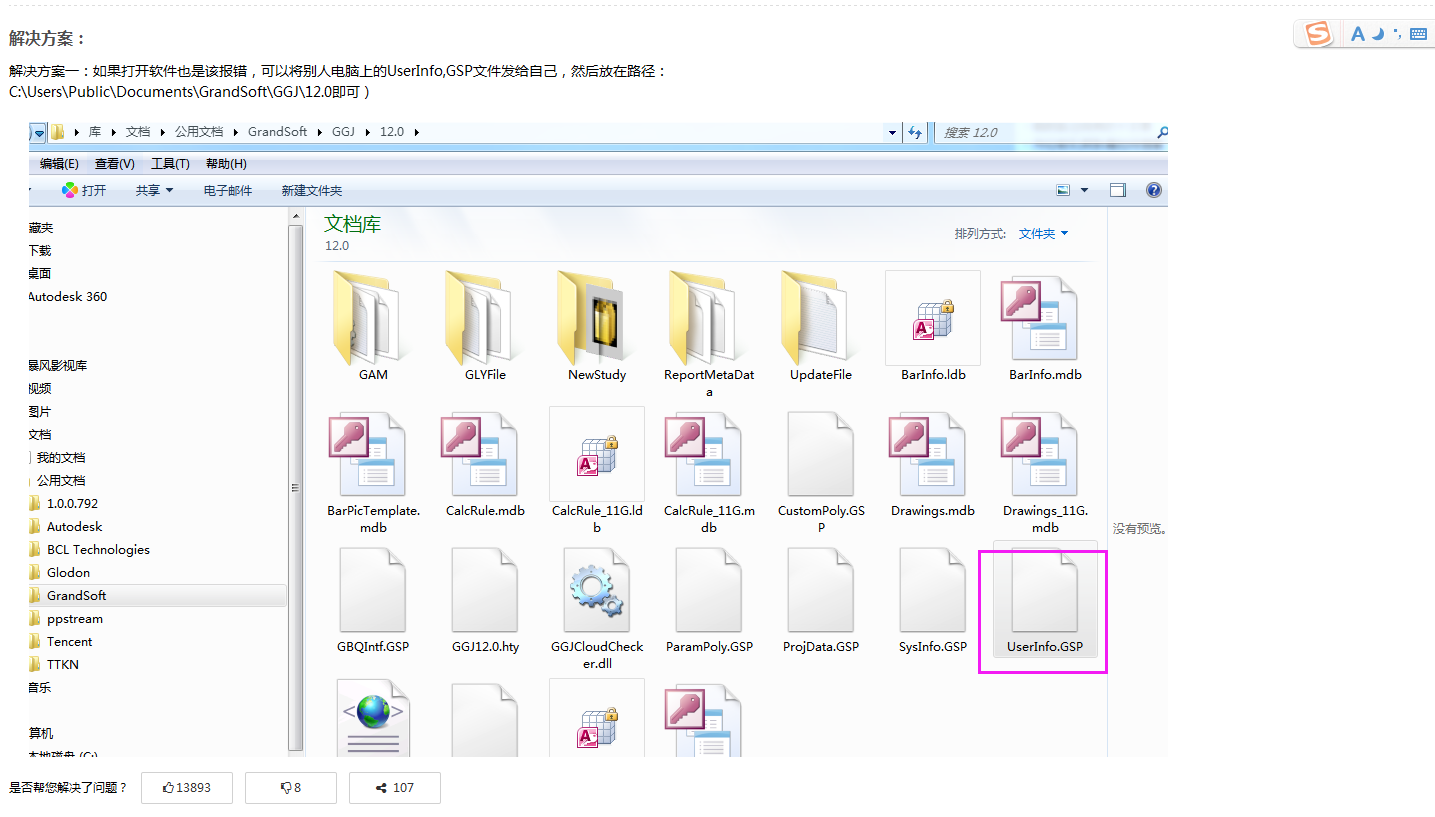Image resolution: width=1435 pixels, height=817 pixels.
Task: Toggle the preview pane icon
Action: (x=1118, y=190)
